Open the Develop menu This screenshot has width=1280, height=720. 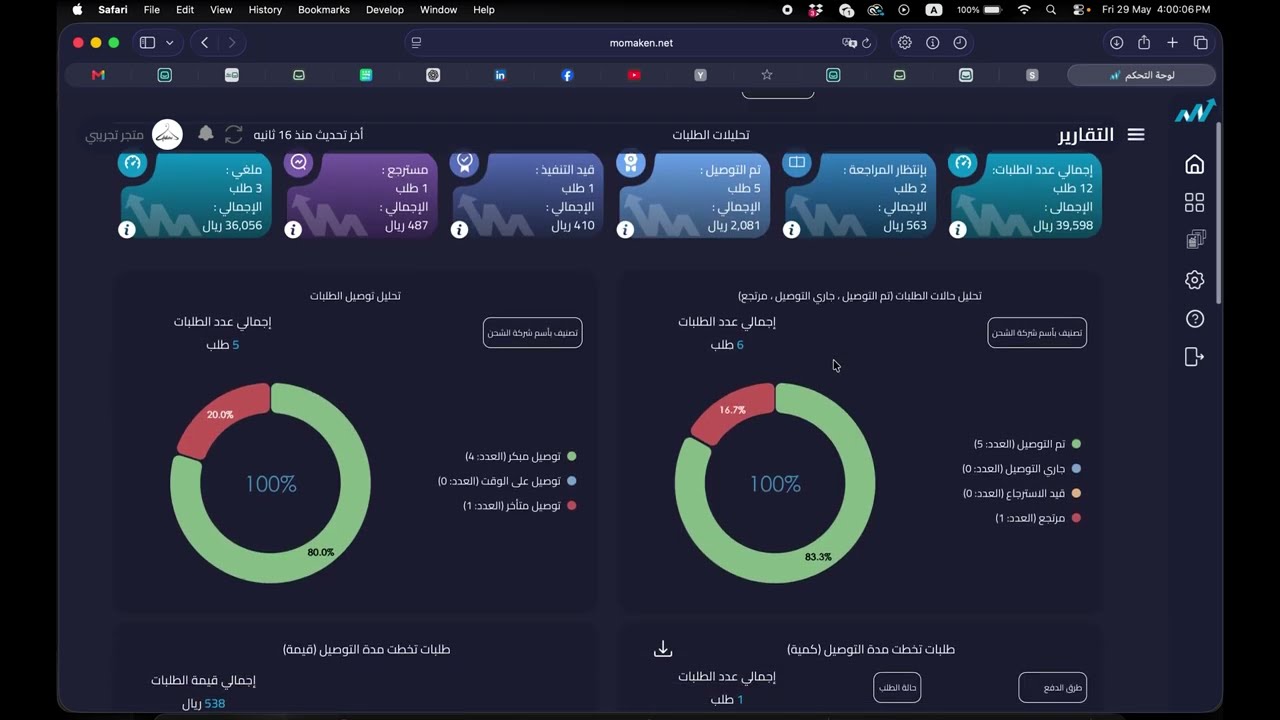[x=385, y=10]
